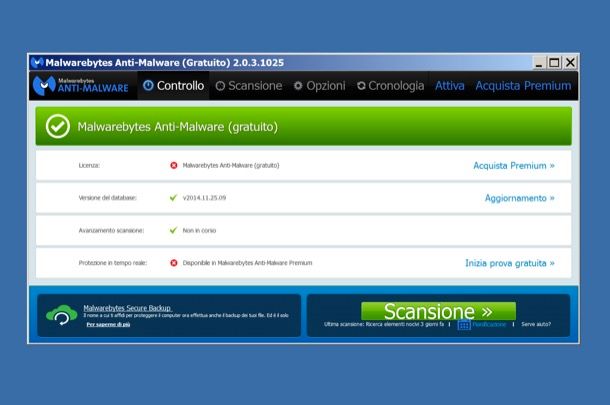Screen dimensions: 610x405
Task: Close the Malwarebytes window
Action: tap(570, 63)
